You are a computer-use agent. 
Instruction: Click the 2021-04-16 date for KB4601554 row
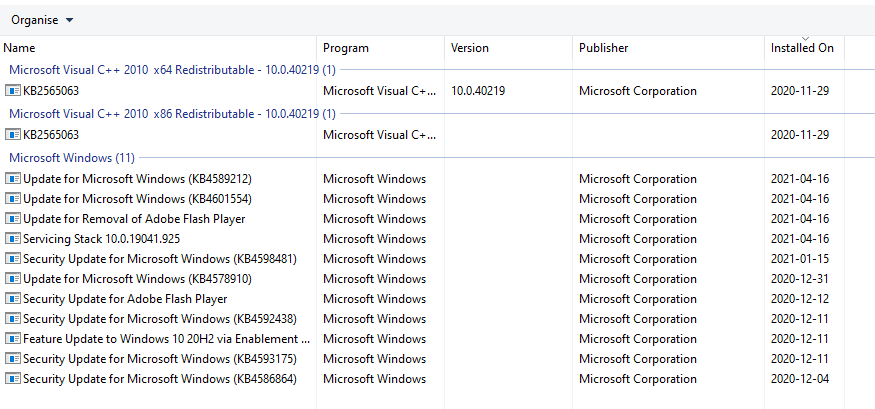coord(800,199)
